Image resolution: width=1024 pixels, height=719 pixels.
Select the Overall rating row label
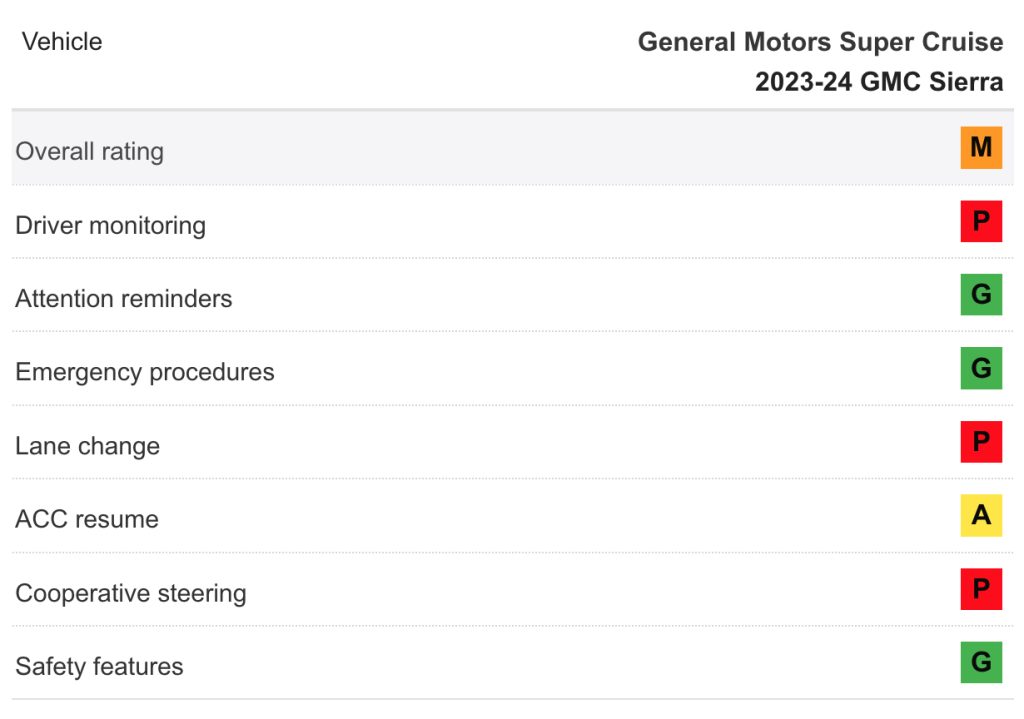(89, 152)
